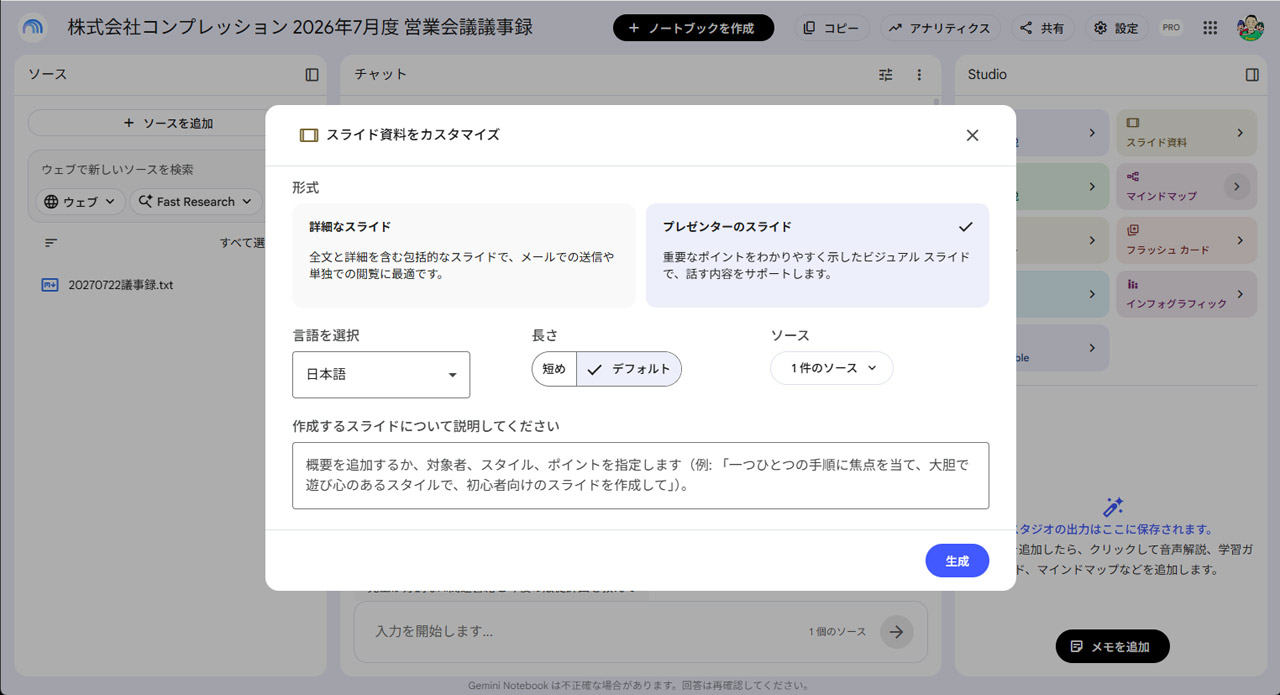The height and width of the screenshot is (695, 1280).
Task: Click the slide deck icon in Studio card
Action: click(1133, 123)
